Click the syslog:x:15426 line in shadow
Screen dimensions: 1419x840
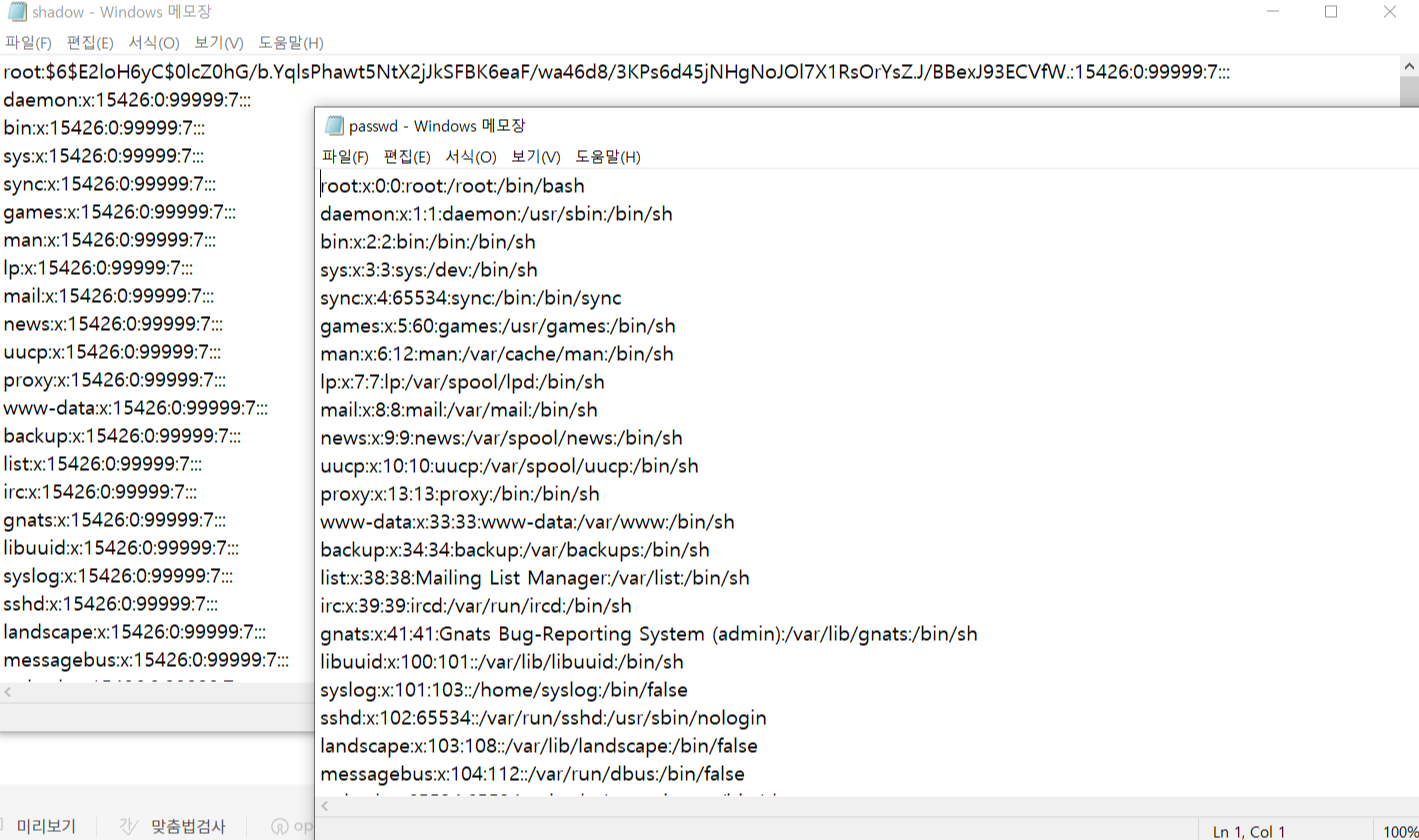[118, 576]
